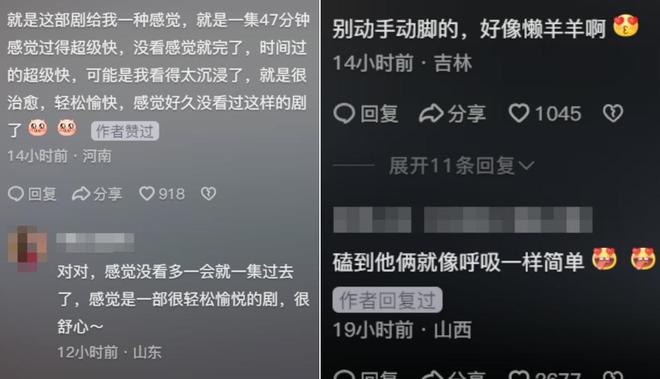Like the comment with 1045 likes

pos(519,113)
